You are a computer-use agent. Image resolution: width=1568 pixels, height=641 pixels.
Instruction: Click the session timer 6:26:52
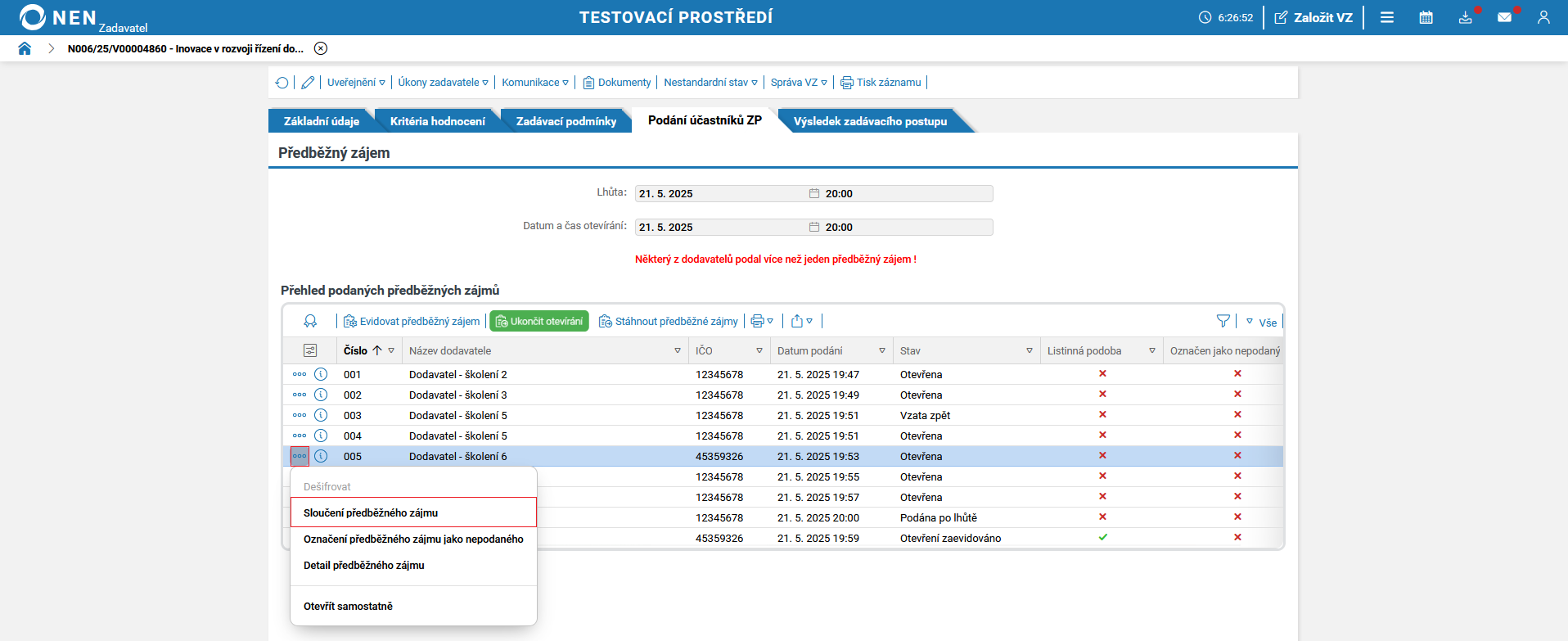(1226, 17)
